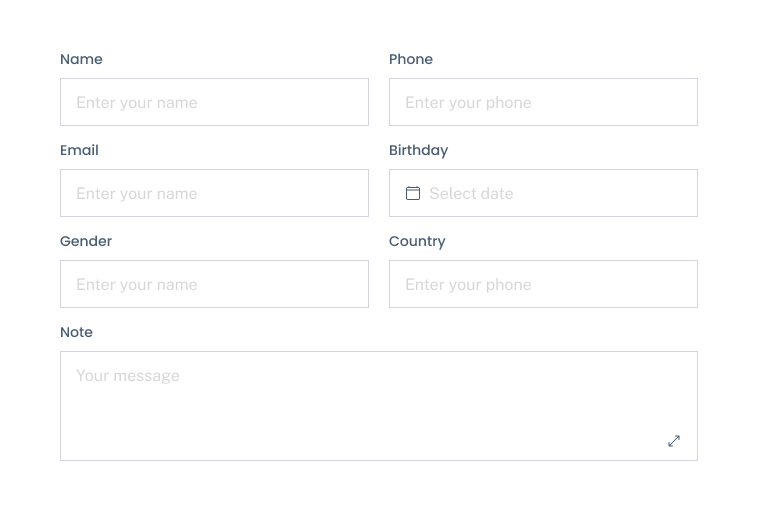
Task: Click the "Select date" placeholder text
Action: click(471, 193)
